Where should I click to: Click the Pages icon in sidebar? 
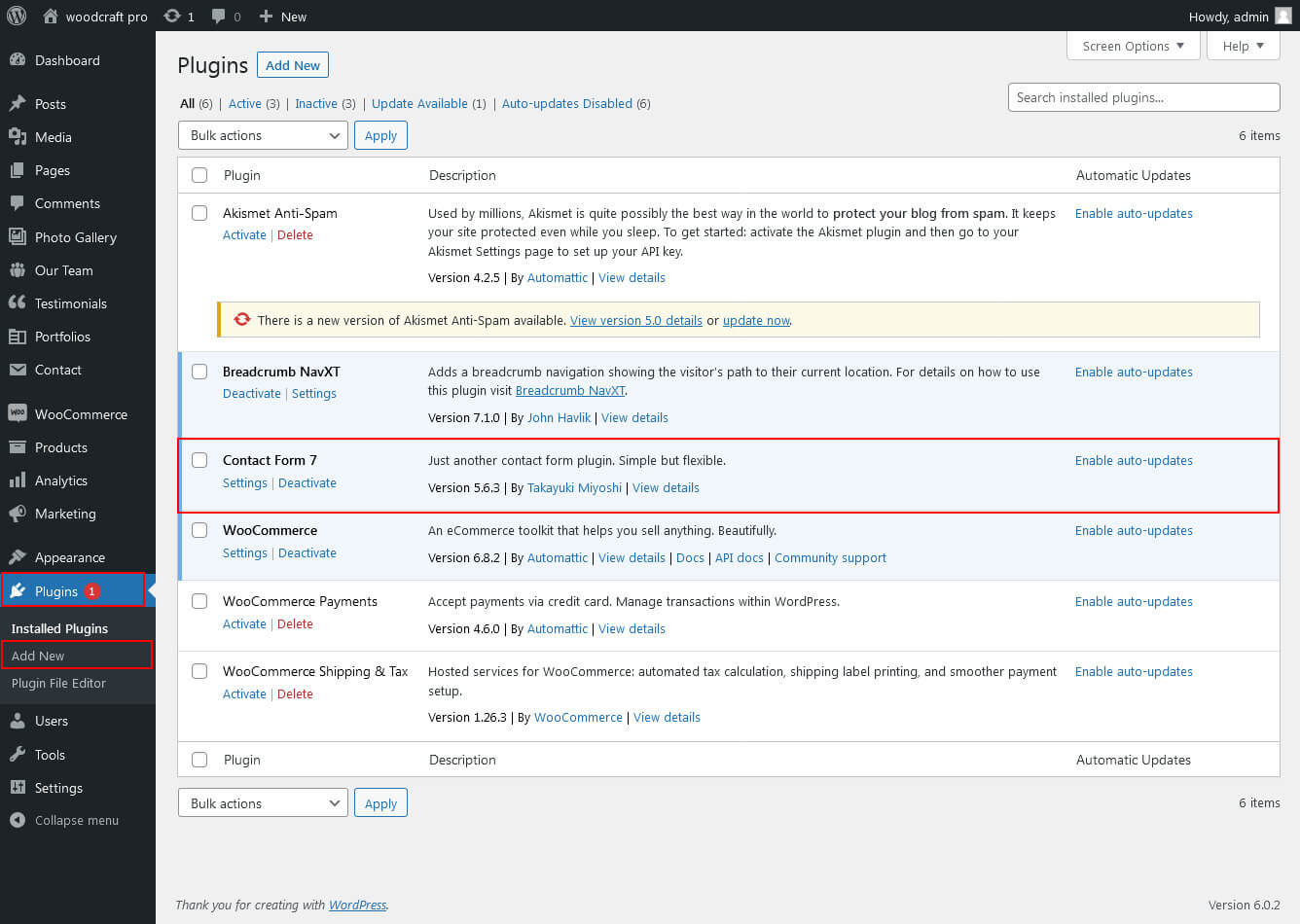[18, 170]
